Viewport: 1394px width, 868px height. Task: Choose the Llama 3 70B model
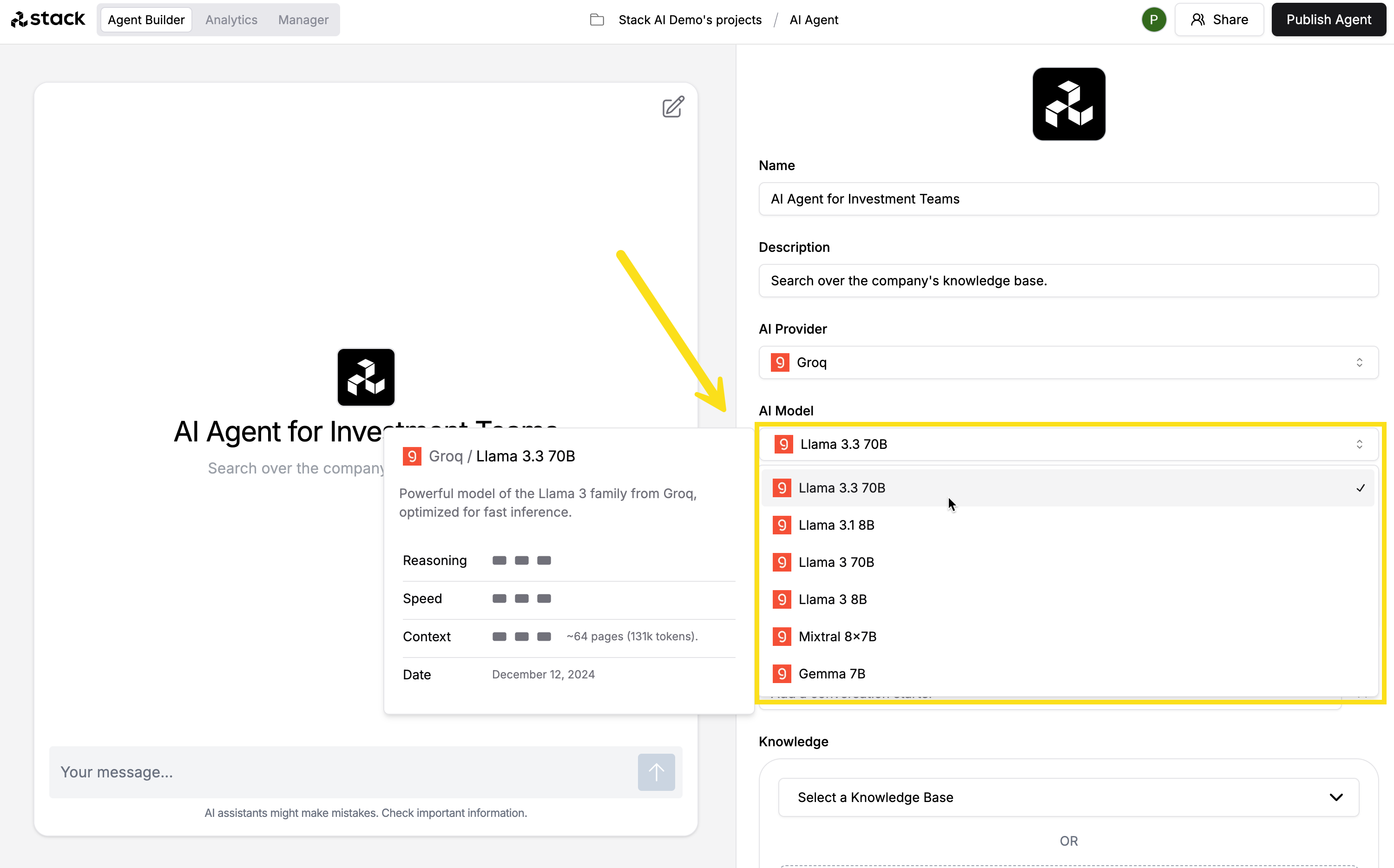1067,563
